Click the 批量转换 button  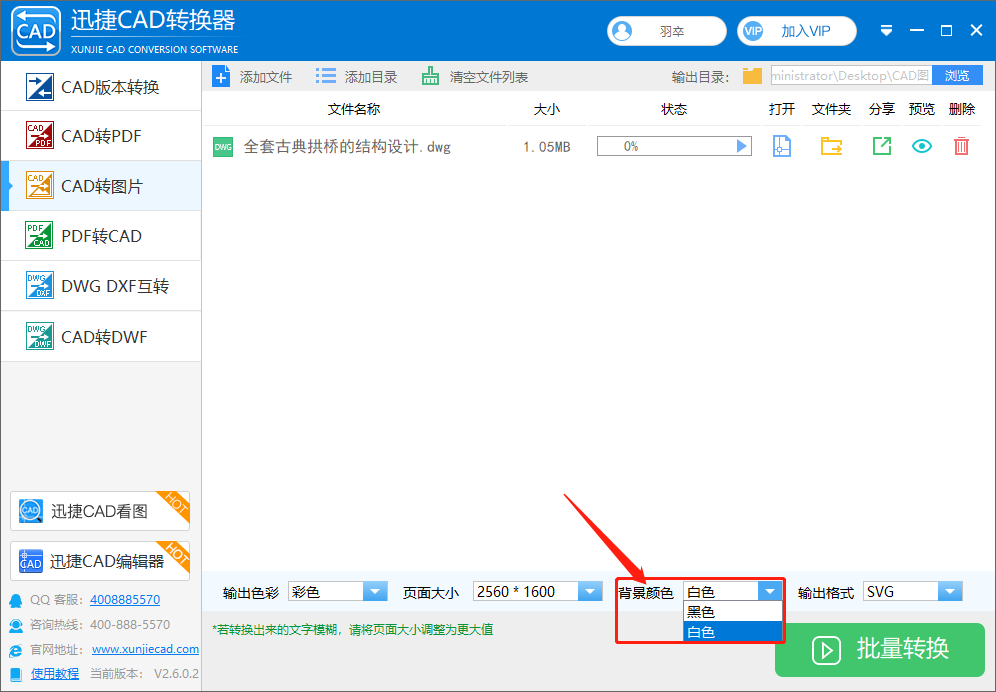point(880,649)
